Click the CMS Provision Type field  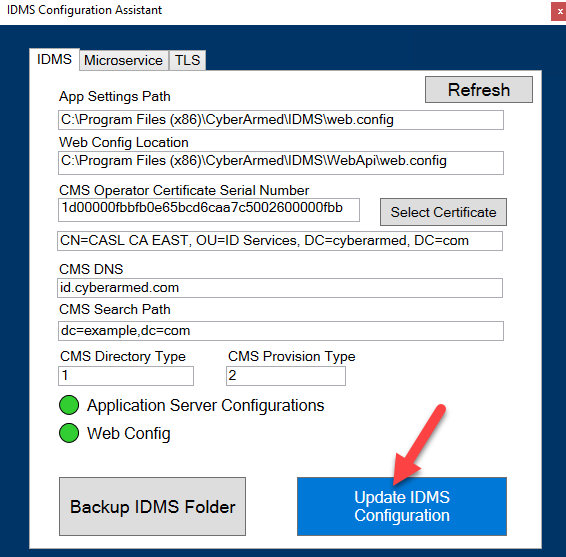286,376
